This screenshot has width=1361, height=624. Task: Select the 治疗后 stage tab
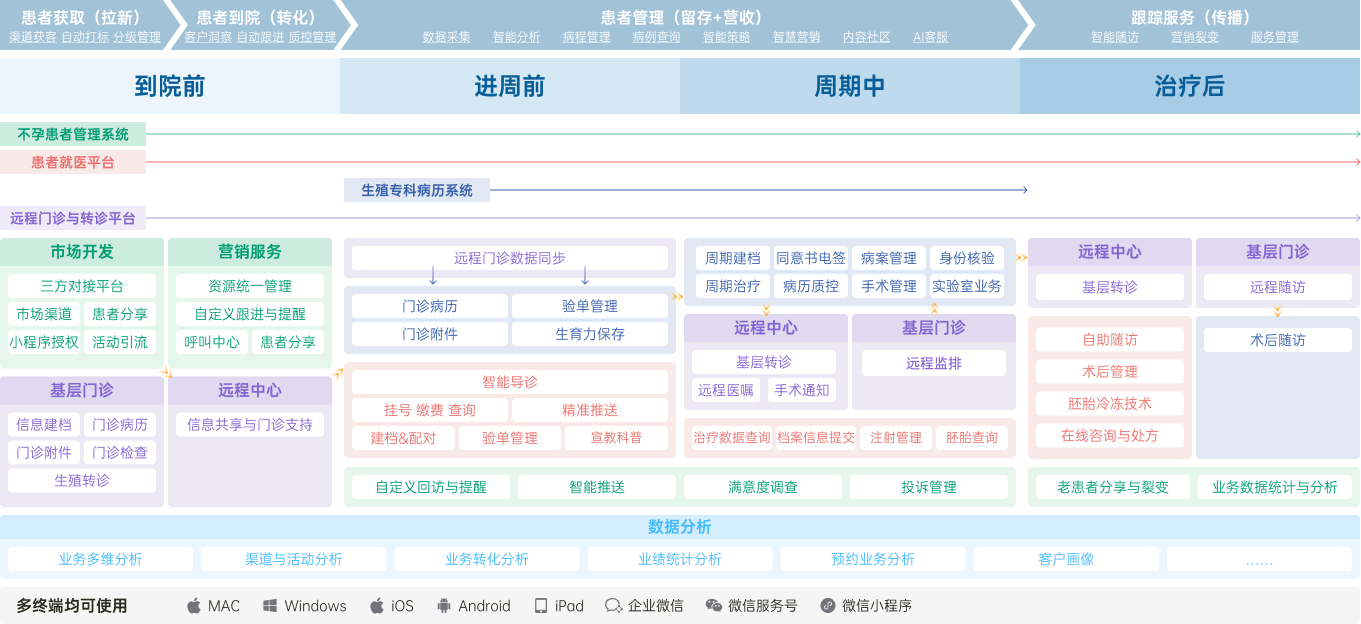coord(1188,86)
